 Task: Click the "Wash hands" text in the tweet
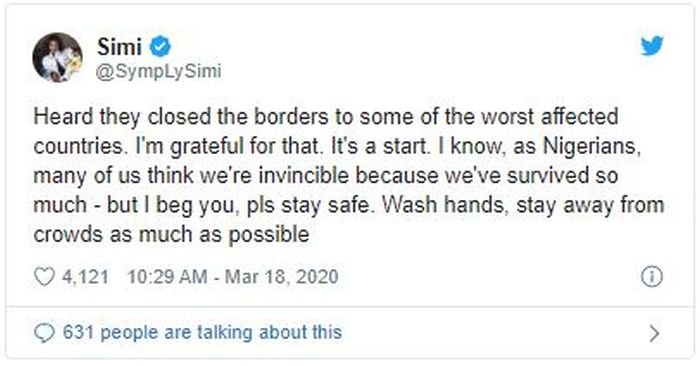(446, 205)
